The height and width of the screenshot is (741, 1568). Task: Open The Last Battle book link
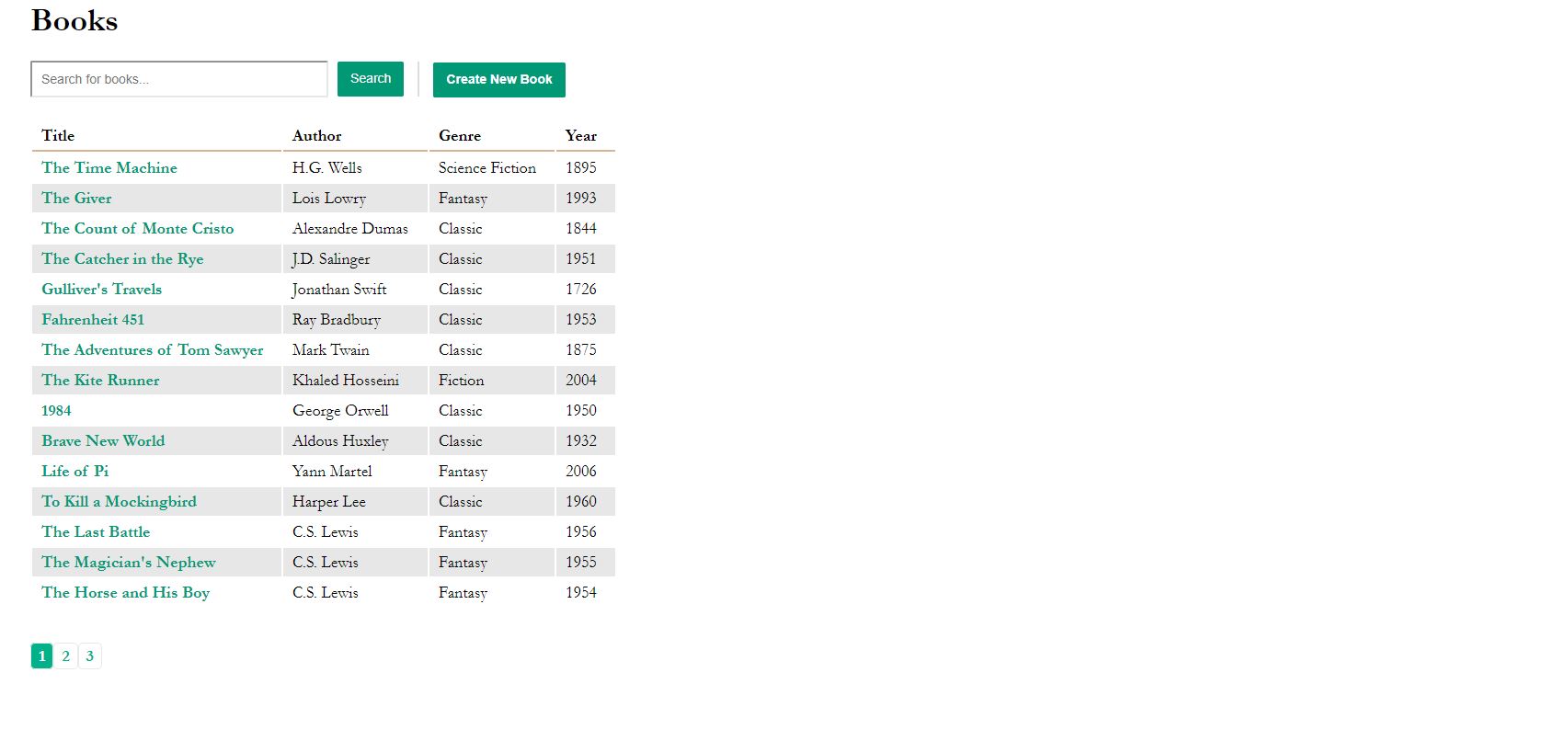pos(96,531)
